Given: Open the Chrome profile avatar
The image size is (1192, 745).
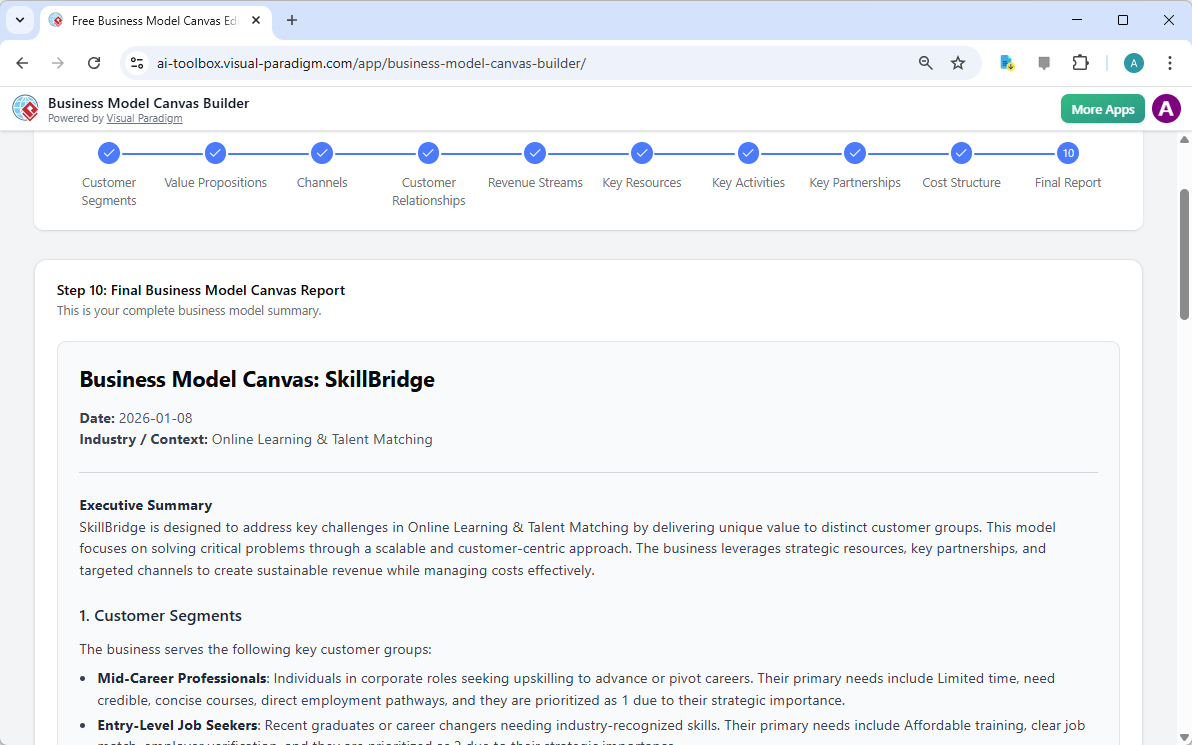Looking at the screenshot, I should click(x=1133, y=62).
